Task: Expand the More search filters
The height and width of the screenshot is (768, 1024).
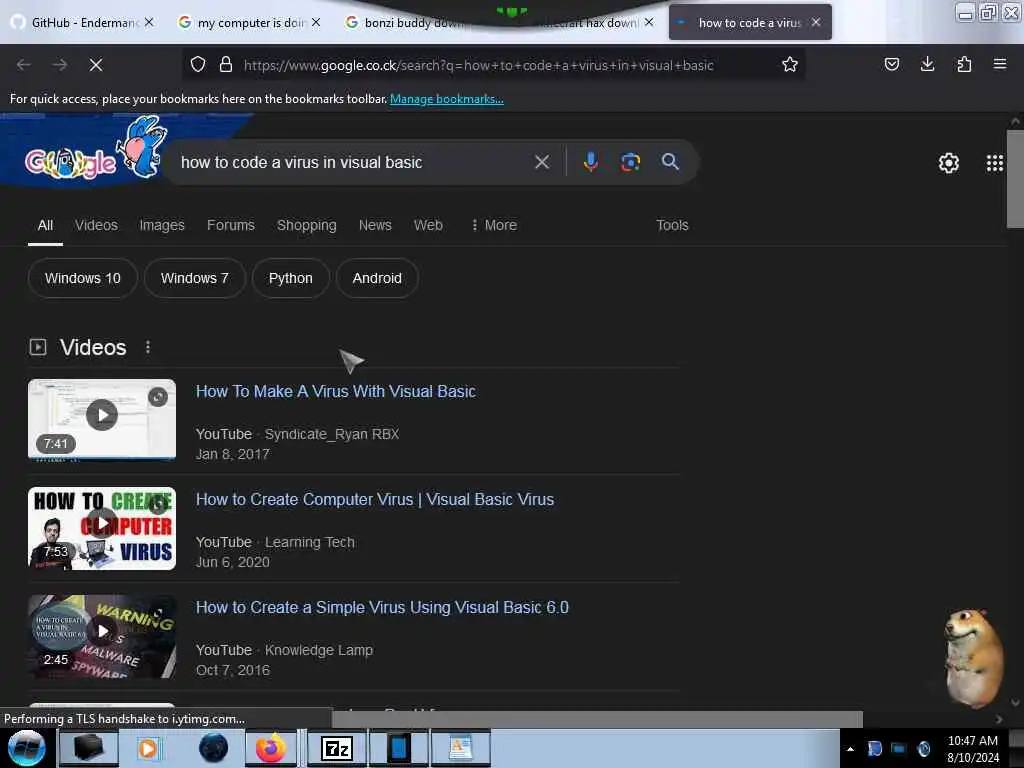Action: pyautogui.click(x=494, y=225)
